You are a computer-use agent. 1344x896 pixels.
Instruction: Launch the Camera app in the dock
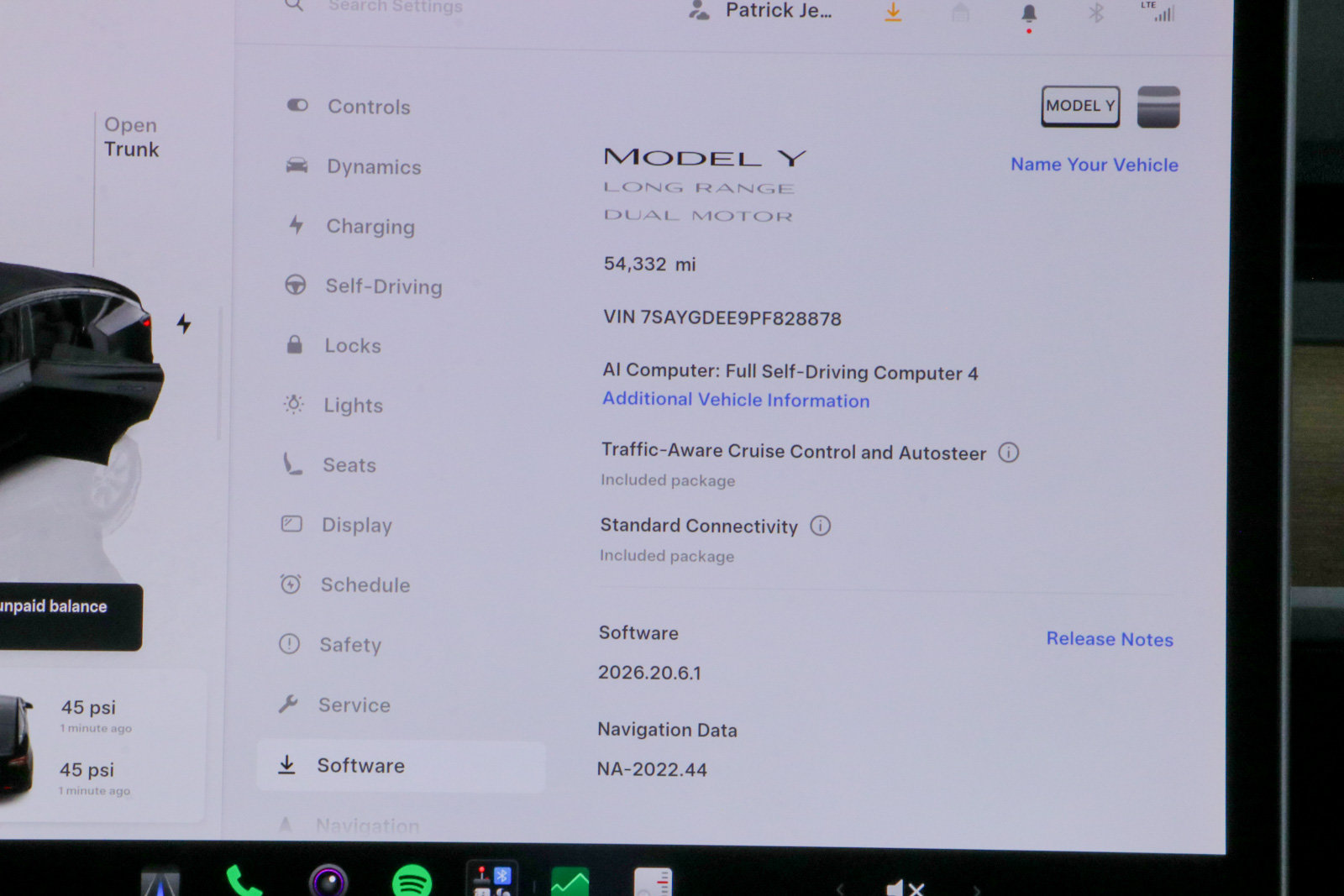pyautogui.click(x=328, y=881)
